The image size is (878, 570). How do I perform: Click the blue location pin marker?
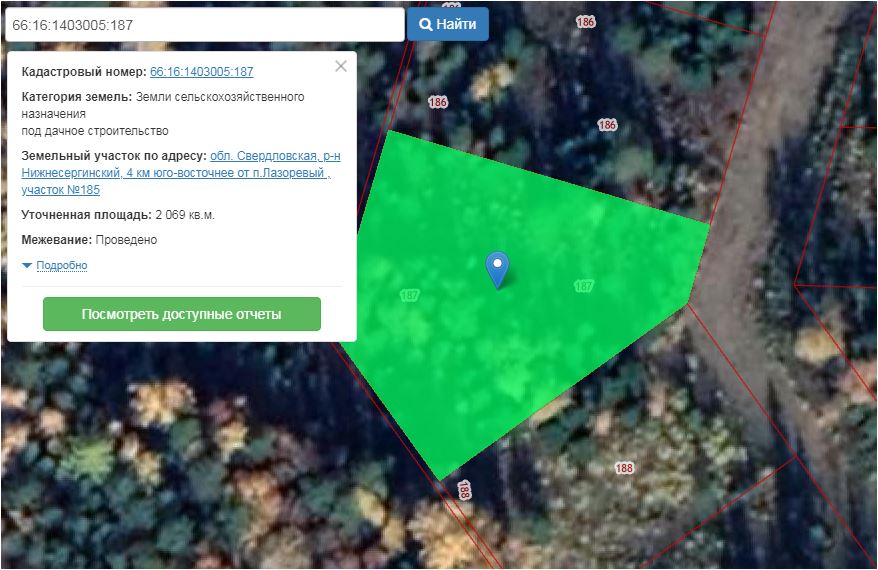[x=497, y=269]
